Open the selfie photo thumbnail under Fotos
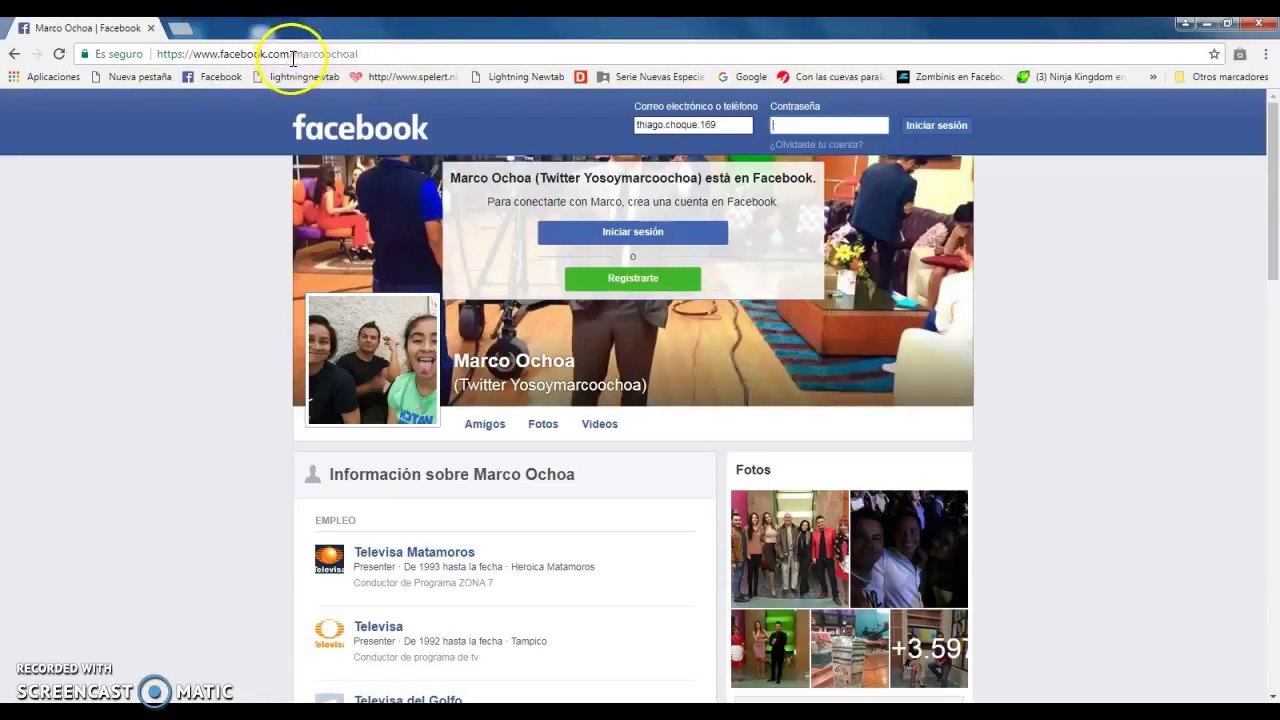This screenshot has width=1280, height=720. click(x=909, y=548)
